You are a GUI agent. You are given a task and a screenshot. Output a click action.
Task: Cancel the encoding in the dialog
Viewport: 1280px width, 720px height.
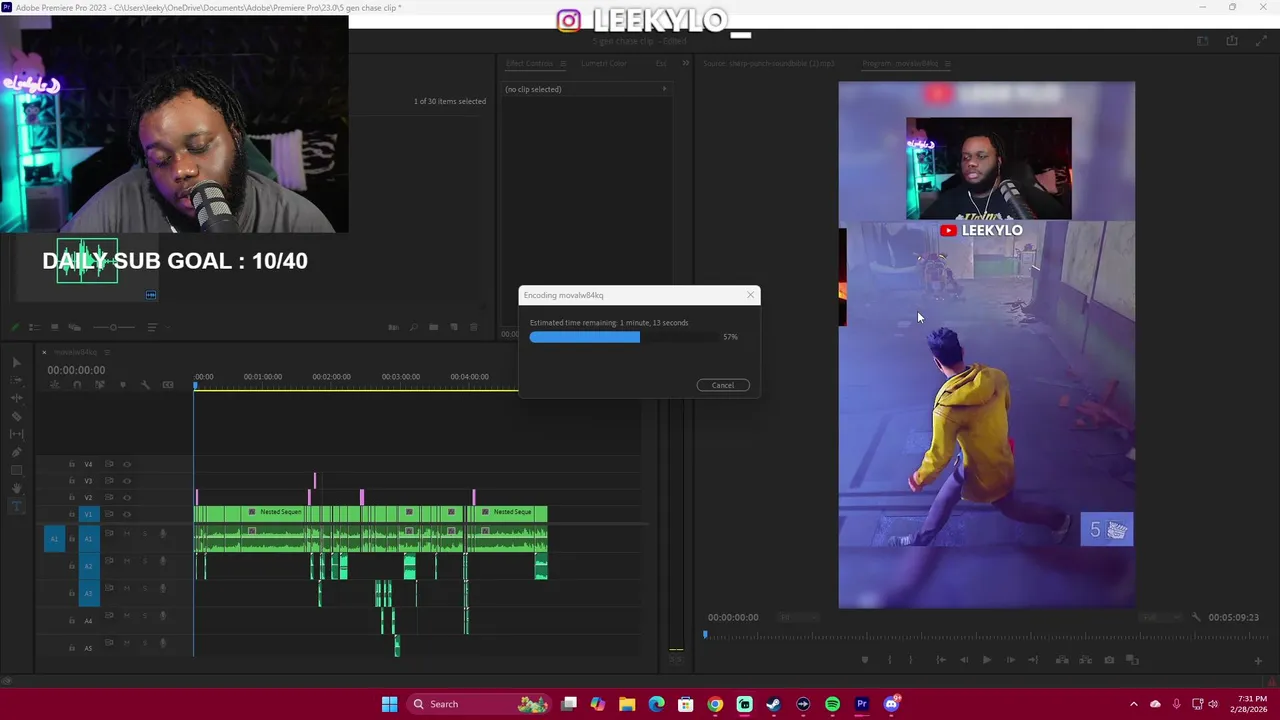[x=723, y=385]
